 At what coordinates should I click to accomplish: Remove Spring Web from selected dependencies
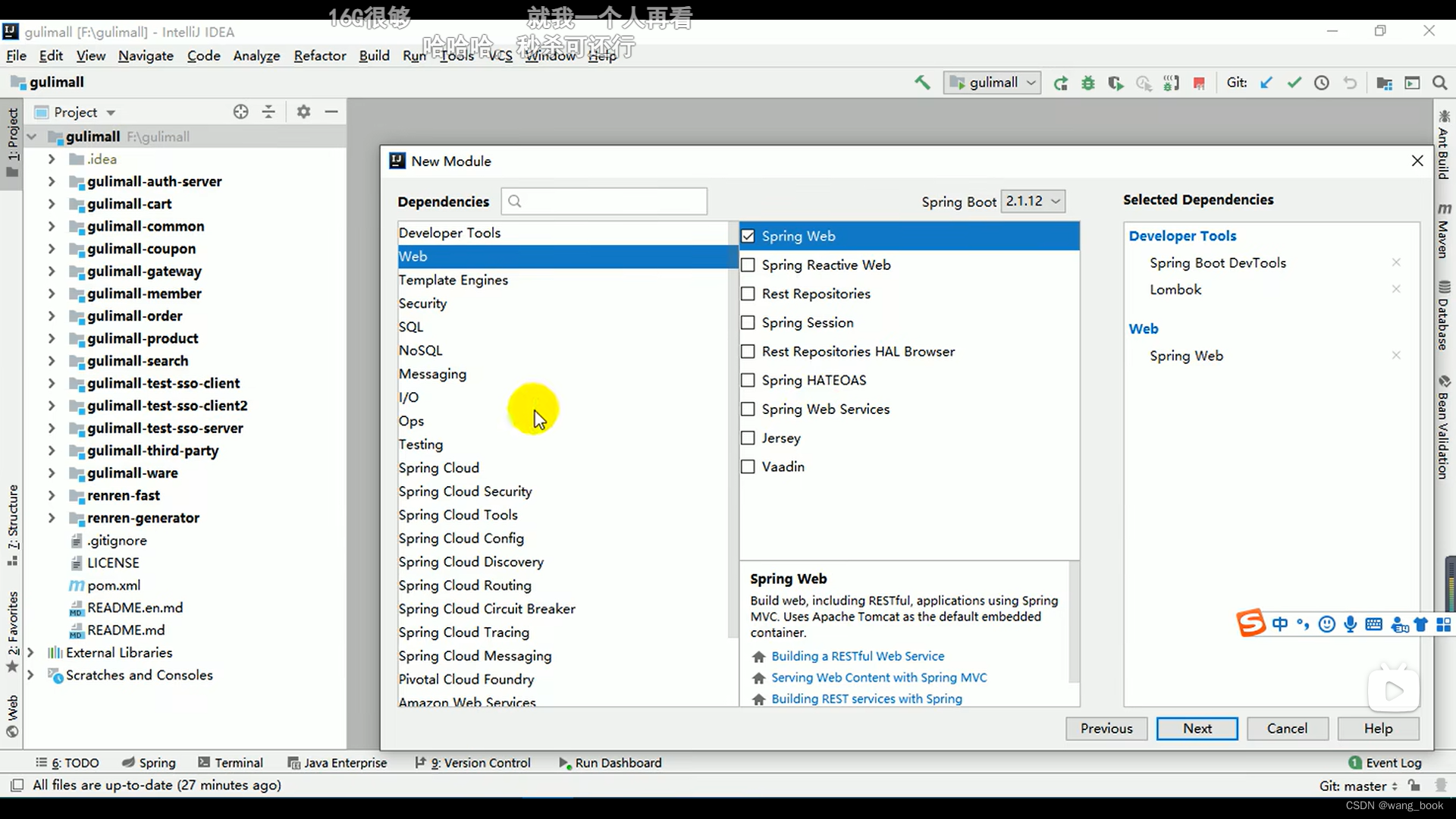coord(1396,356)
